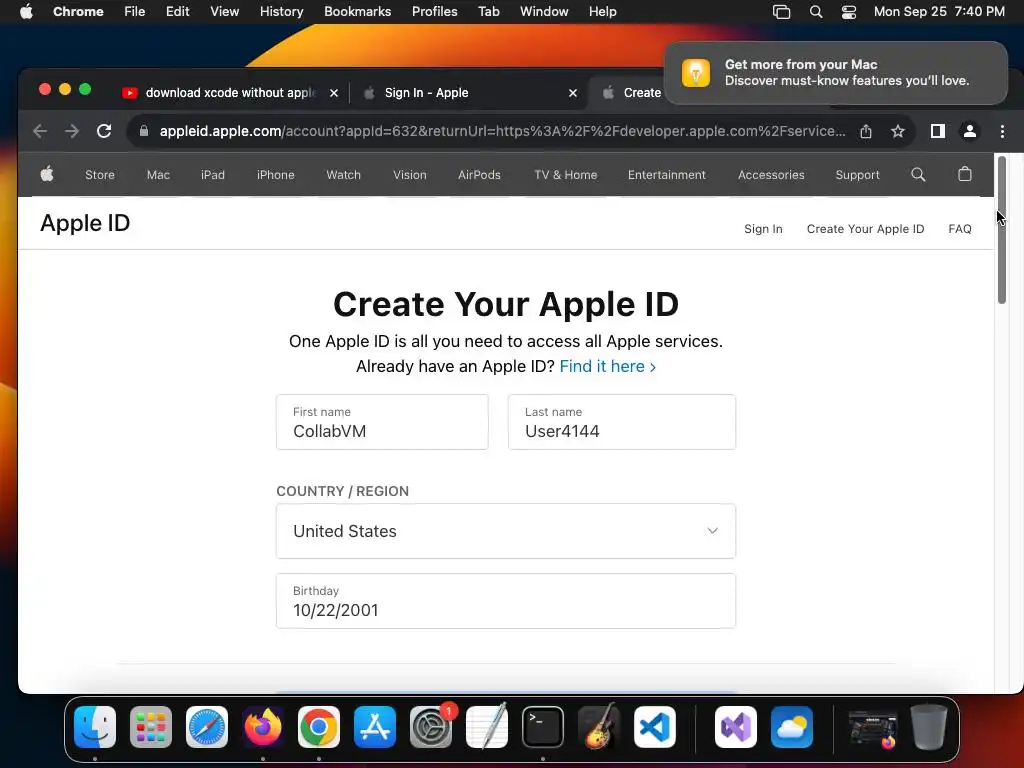Open Terminal from the dock
Screen dimensions: 1024x768
tap(543, 727)
